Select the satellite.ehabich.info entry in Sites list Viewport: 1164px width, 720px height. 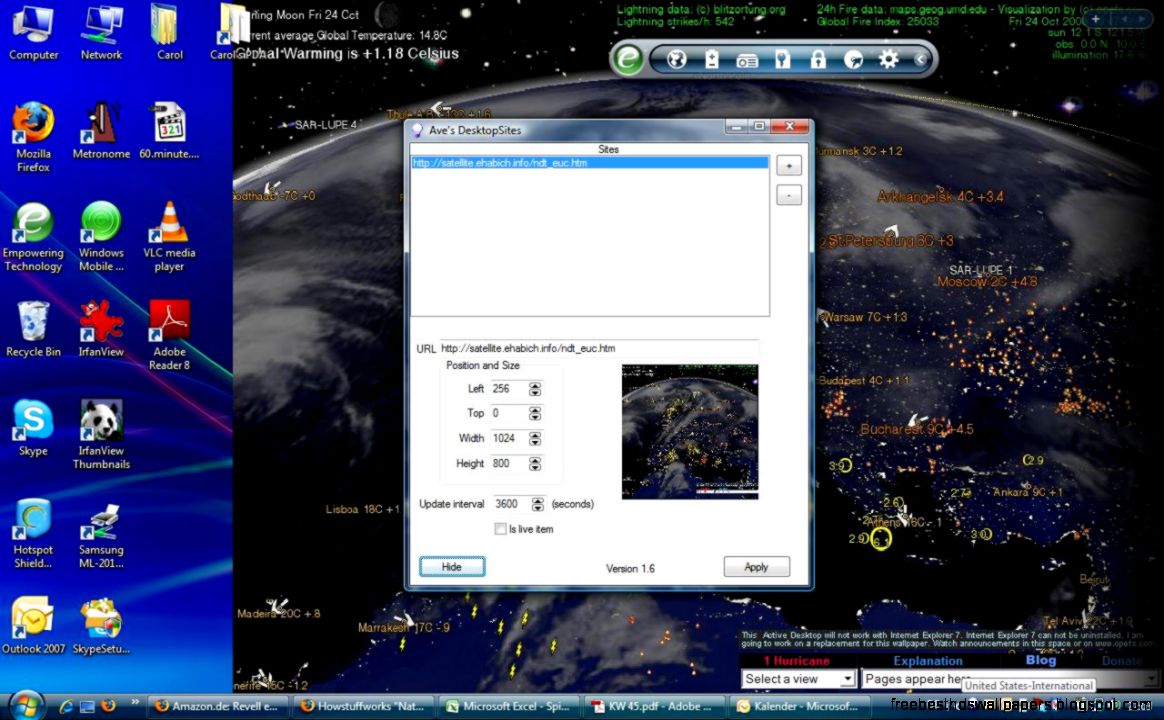588,162
